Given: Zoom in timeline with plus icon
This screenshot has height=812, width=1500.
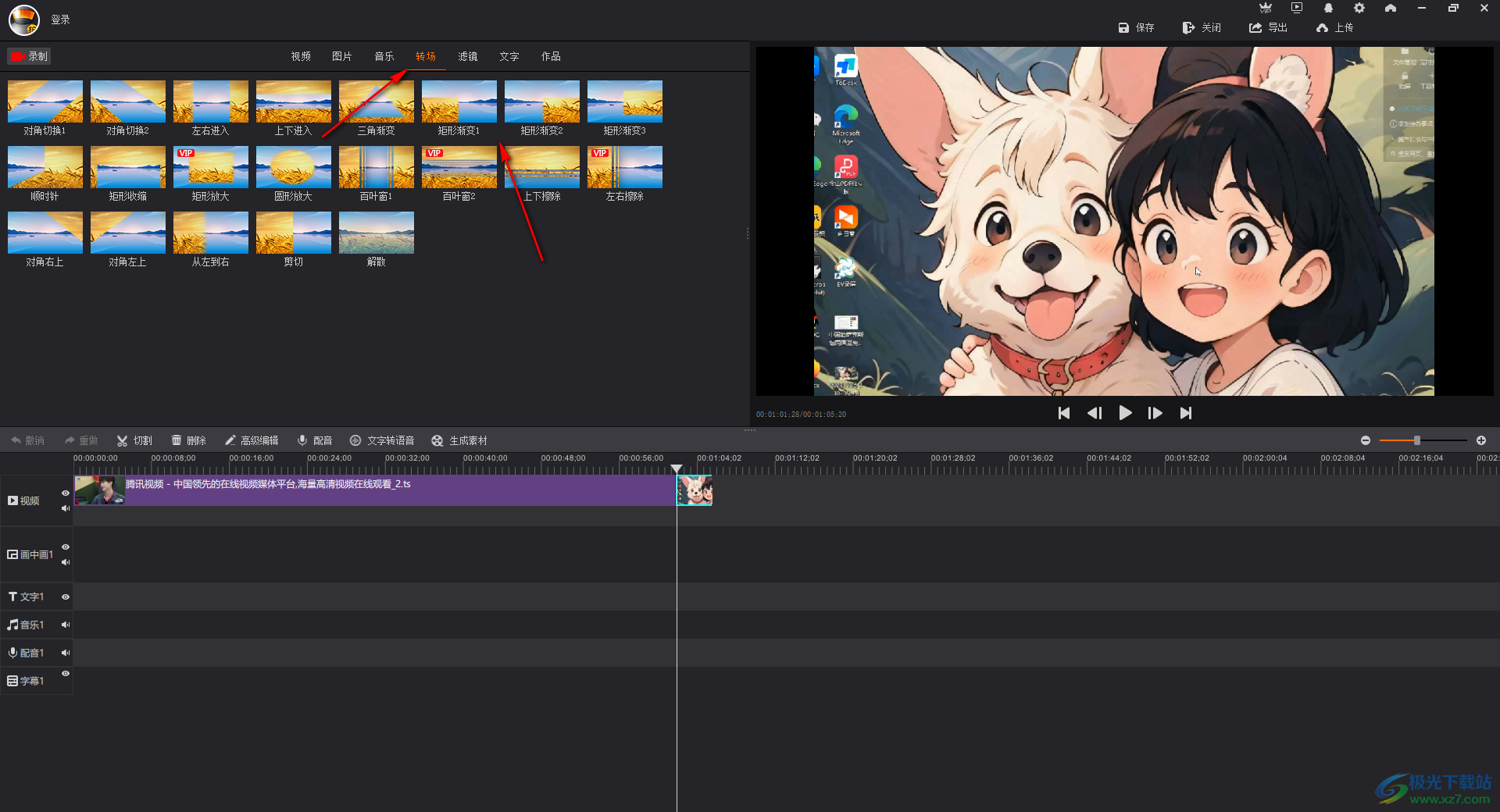Looking at the screenshot, I should pyautogui.click(x=1481, y=440).
